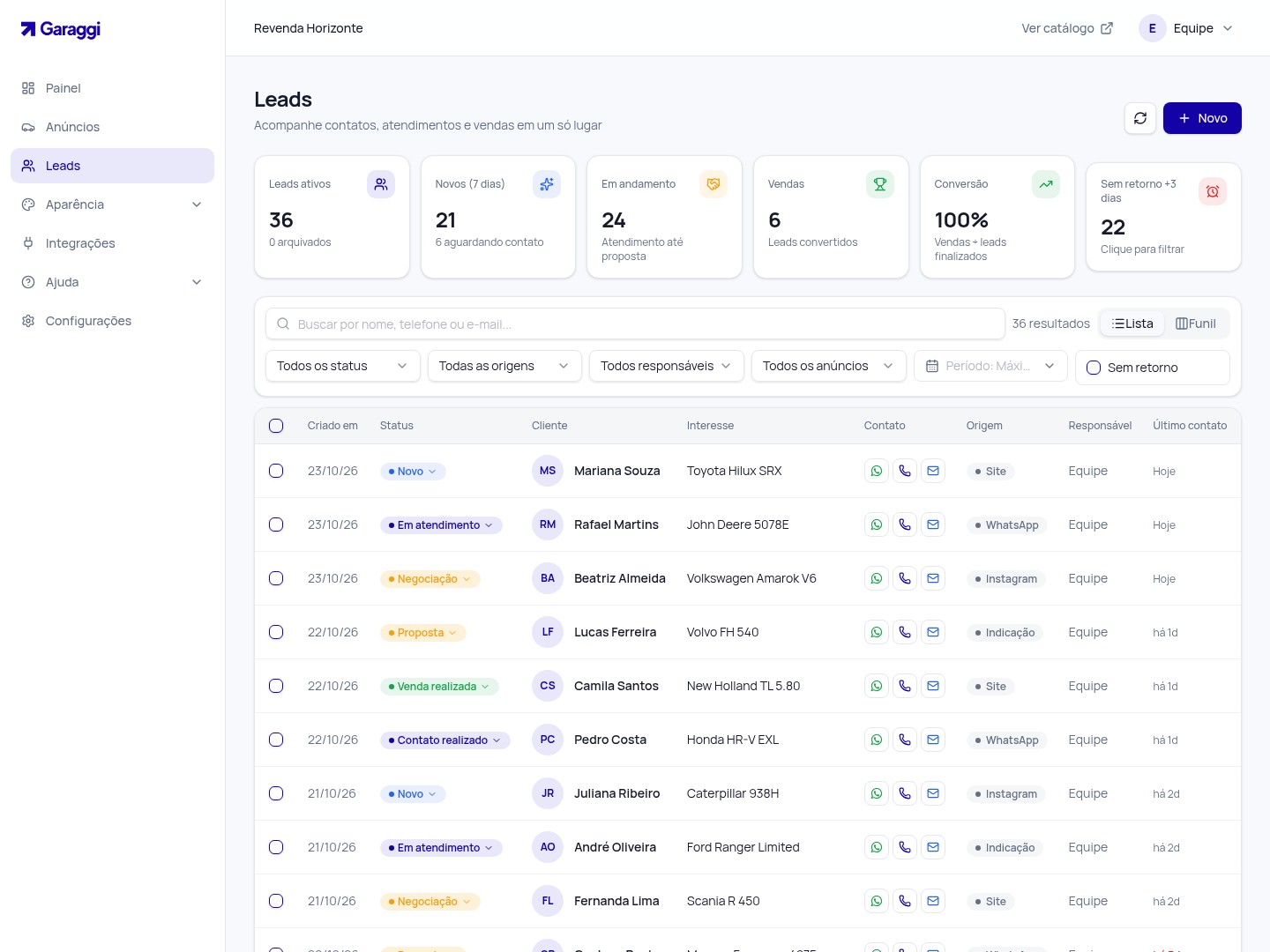1270x952 pixels.
Task: Toggle the Sem retorno filter checkbox
Action: [x=1094, y=368]
